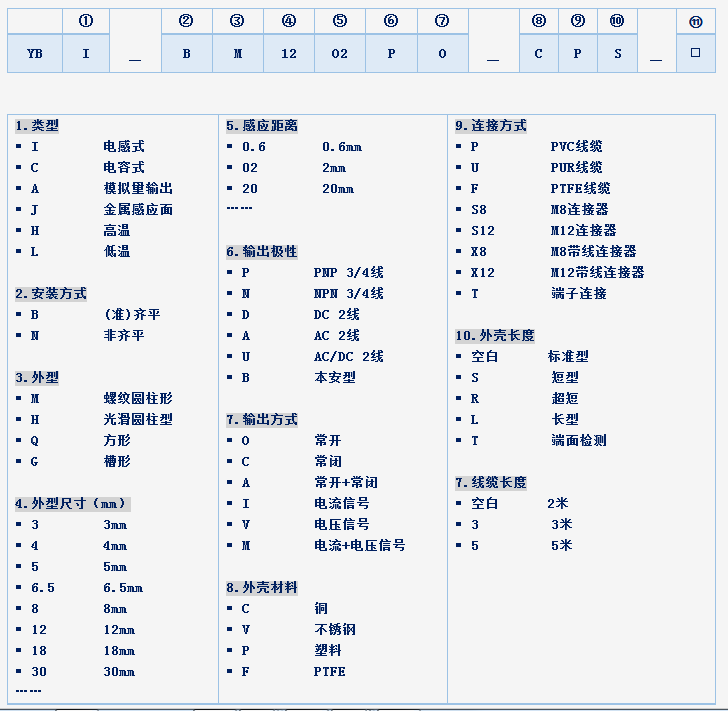Click the "10.外壳长度" section heading
Viewport: 728px width, 711px height.
(x=494, y=336)
